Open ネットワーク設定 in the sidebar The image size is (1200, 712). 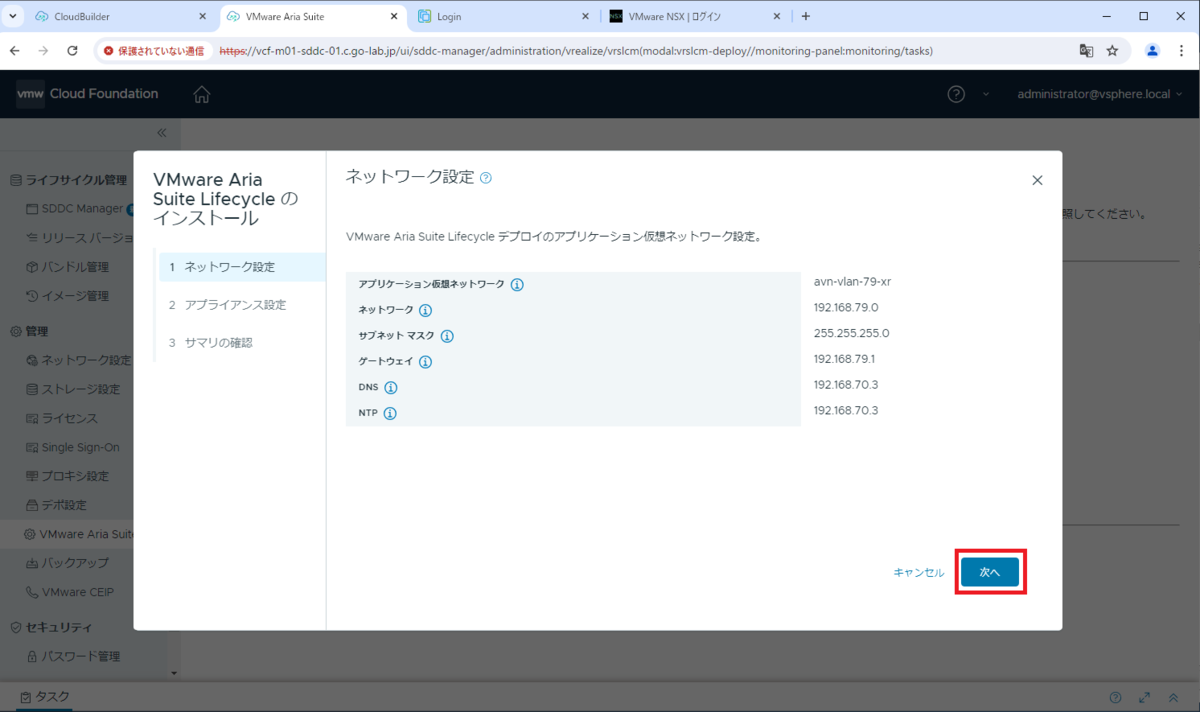pos(79,360)
